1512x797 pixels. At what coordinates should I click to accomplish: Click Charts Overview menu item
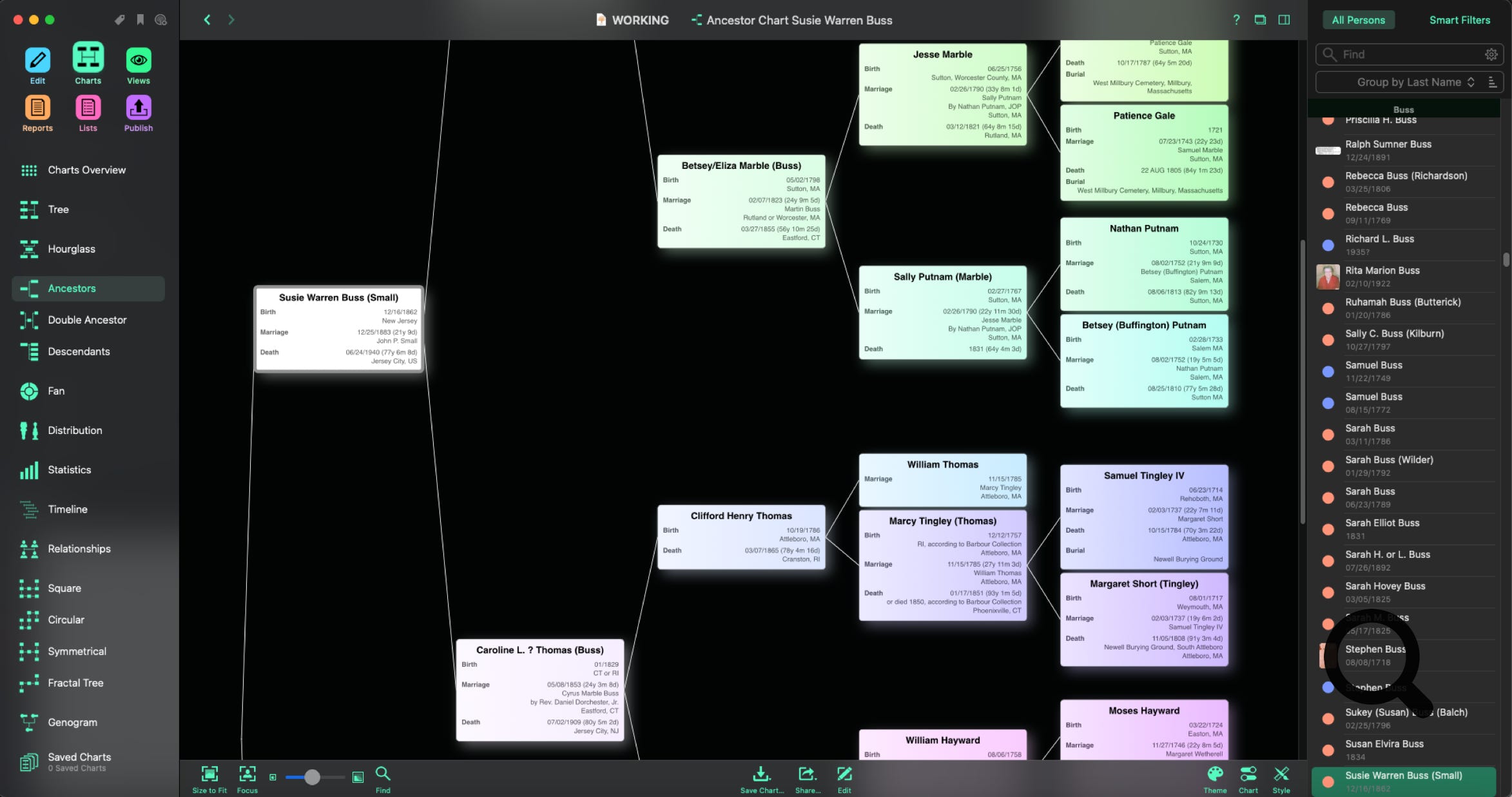[x=86, y=170]
